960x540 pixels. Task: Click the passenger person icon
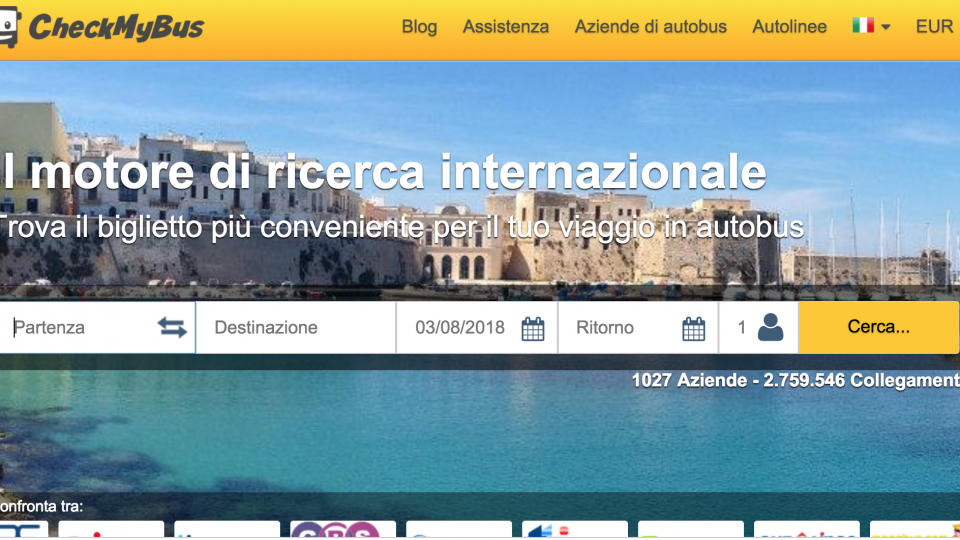point(770,328)
